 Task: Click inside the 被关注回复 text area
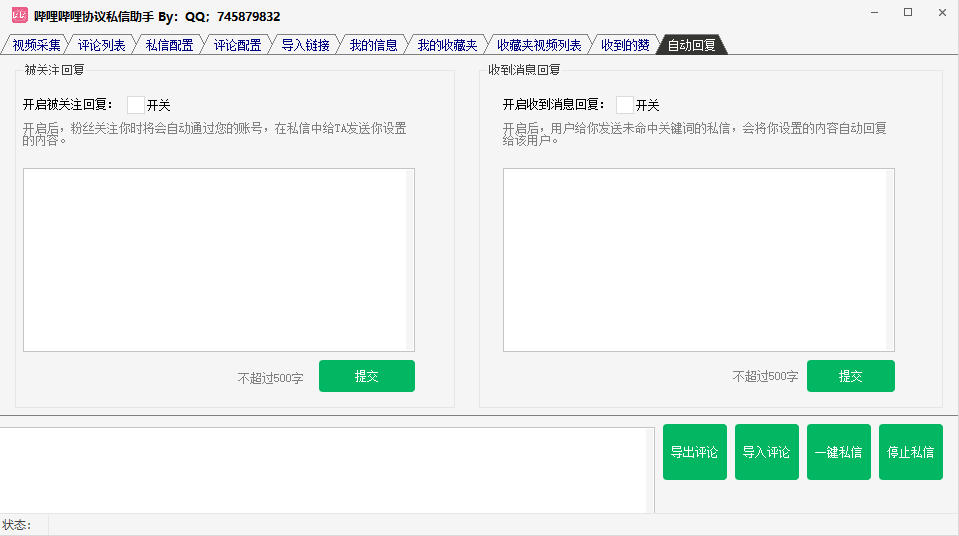(x=218, y=260)
